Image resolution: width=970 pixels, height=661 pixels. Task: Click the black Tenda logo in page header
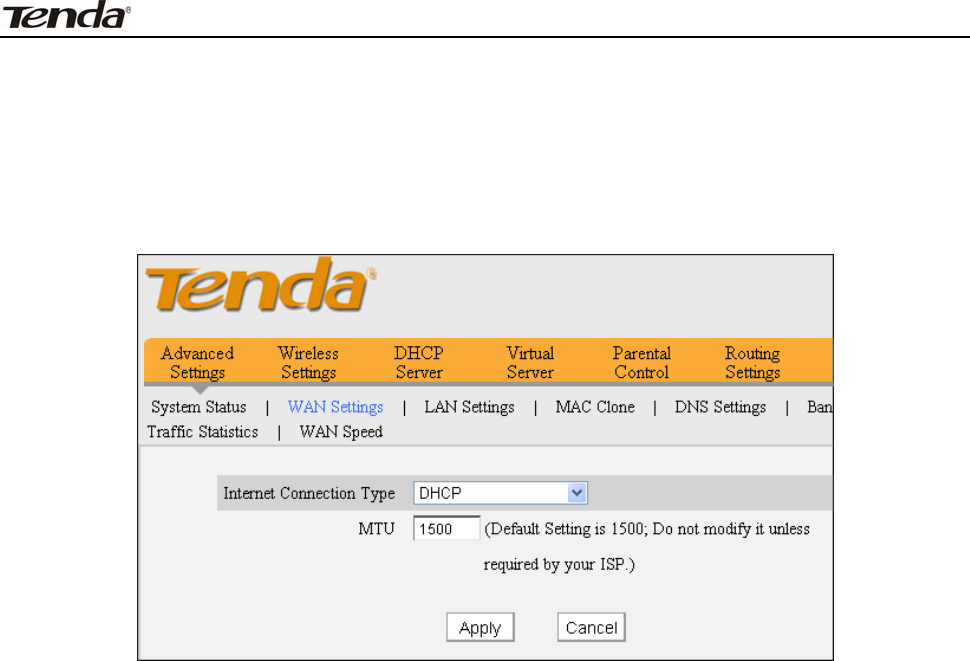(x=66, y=15)
